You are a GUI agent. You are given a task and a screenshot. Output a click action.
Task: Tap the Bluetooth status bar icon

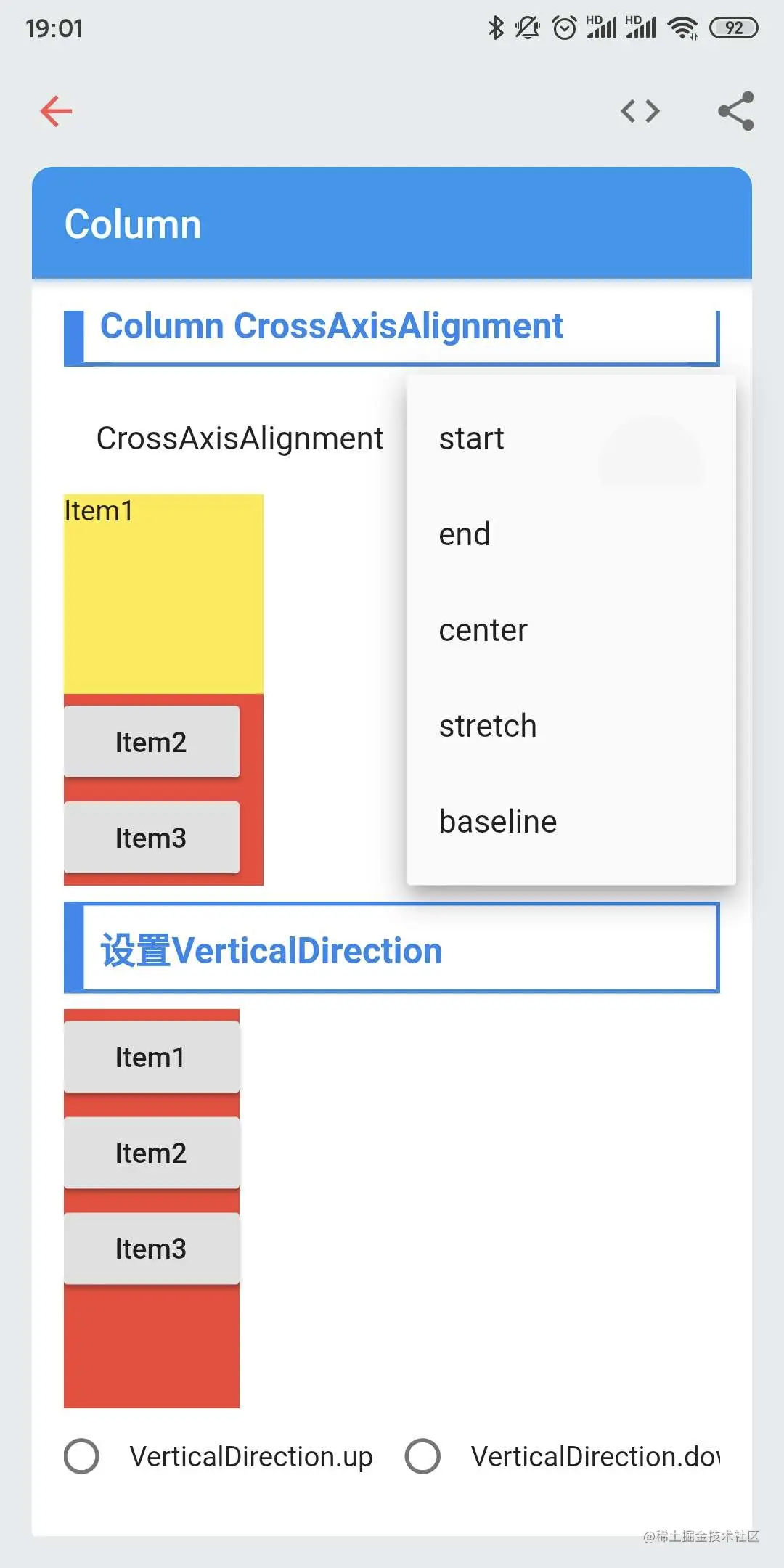tap(496, 28)
